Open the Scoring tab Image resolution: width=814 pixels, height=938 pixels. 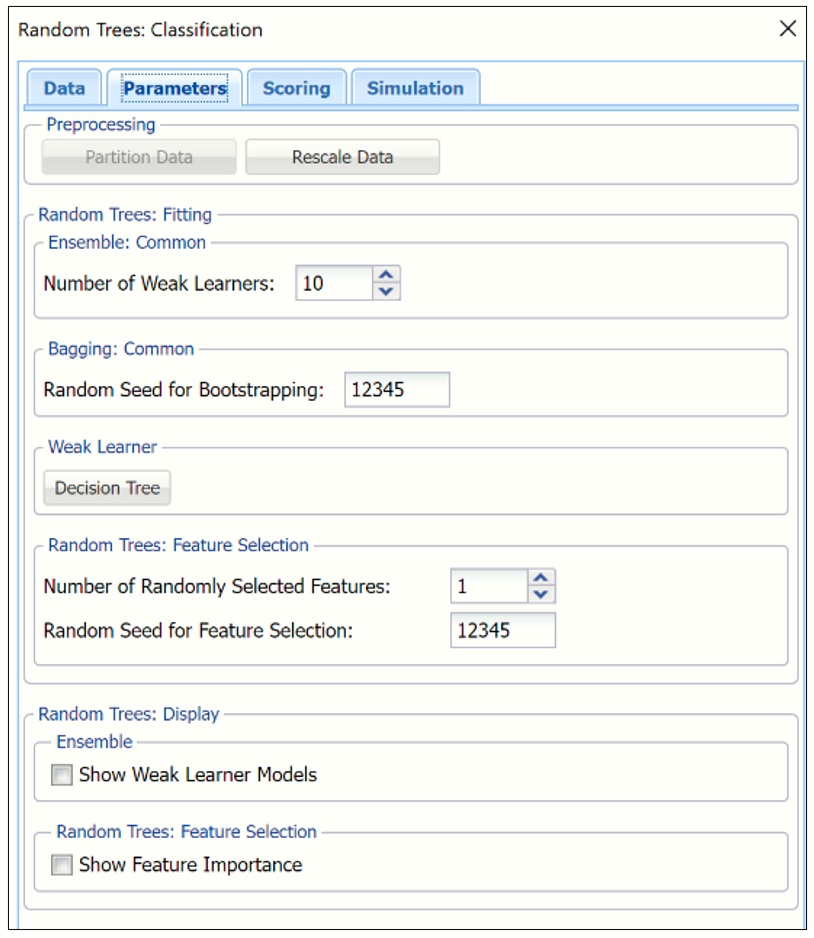click(296, 88)
